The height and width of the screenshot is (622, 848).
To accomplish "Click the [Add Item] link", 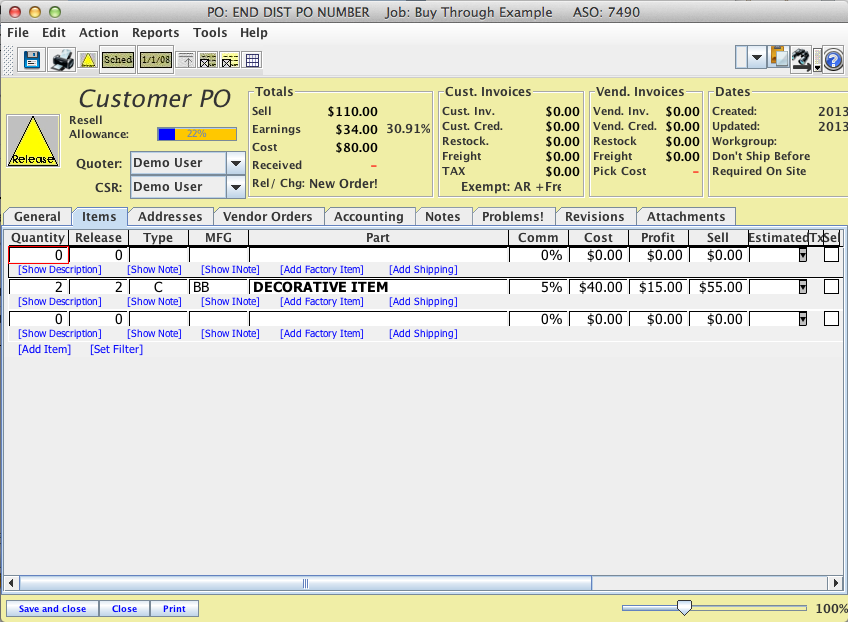I will (x=44, y=349).
